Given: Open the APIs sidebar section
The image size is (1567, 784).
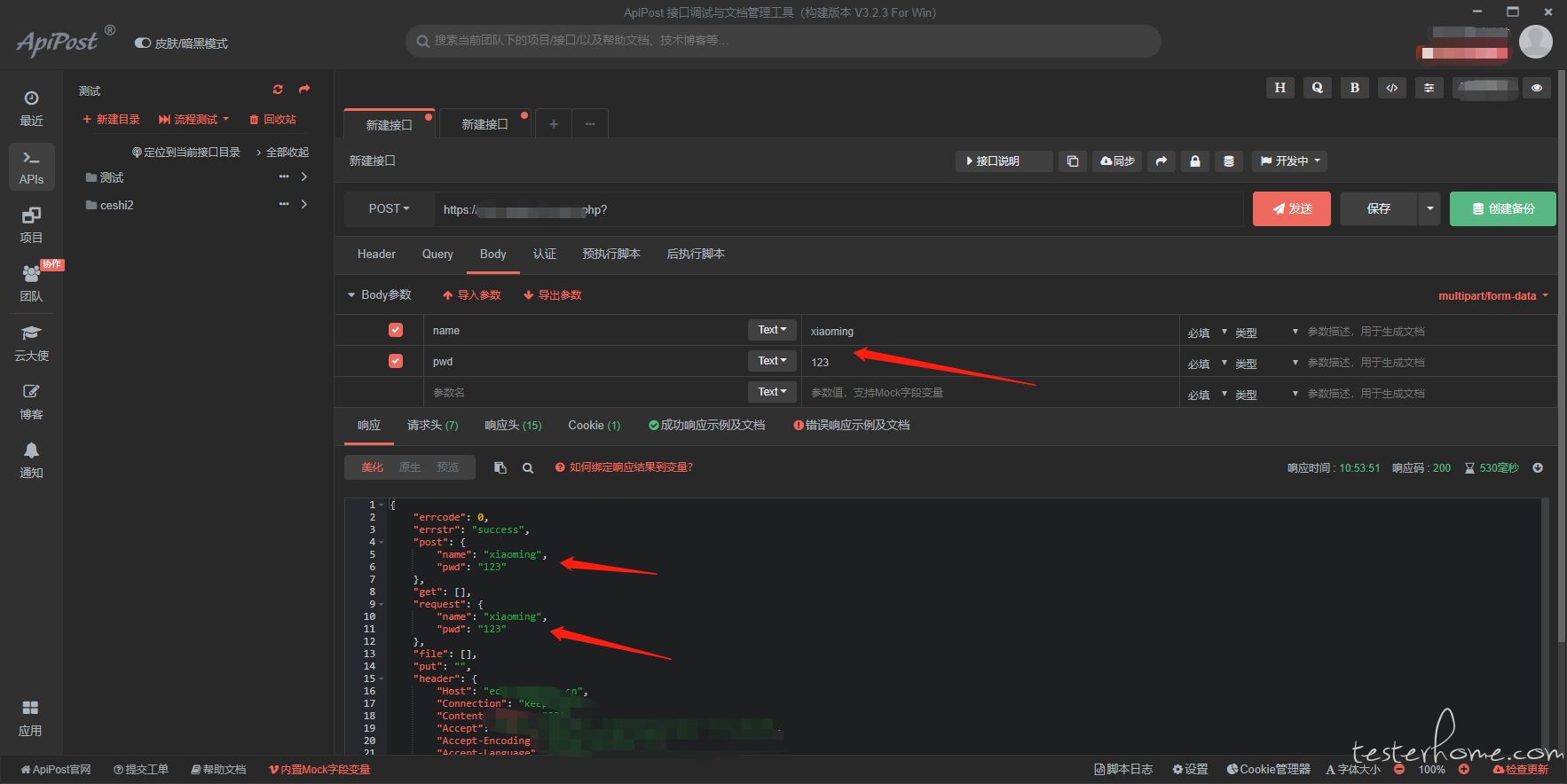Looking at the screenshot, I should tap(31, 167).
